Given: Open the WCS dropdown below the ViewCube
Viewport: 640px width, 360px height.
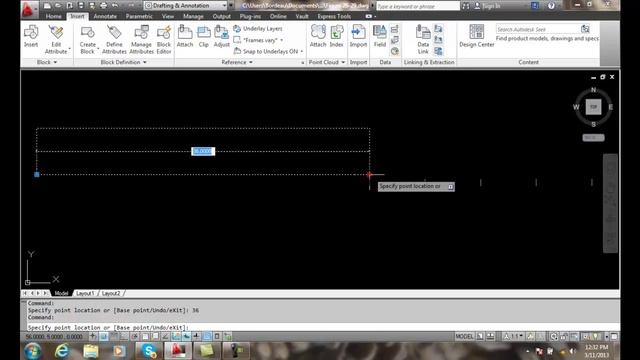Looking at the screenshot, I should coord(593,138).
